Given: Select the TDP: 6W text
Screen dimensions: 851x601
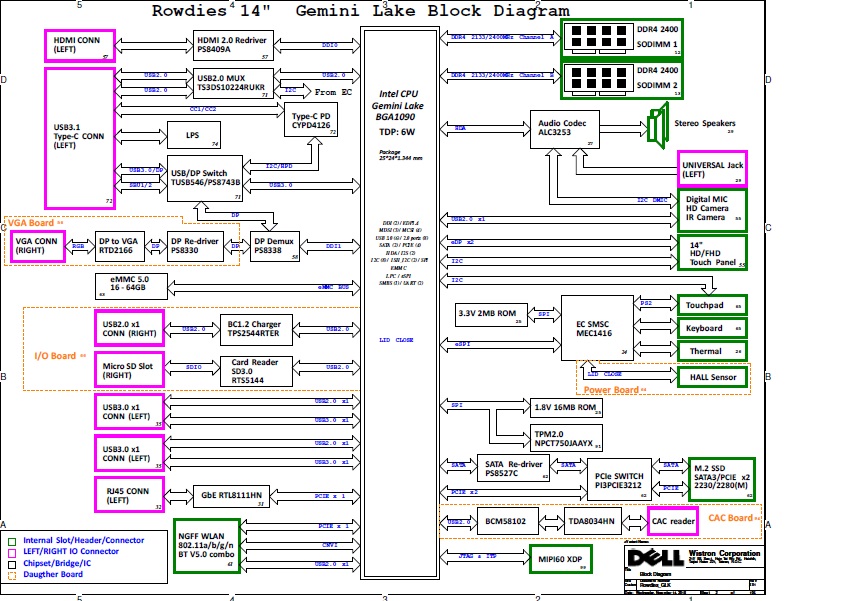Looking at the screenshot, I should pyautogui.click(x=397, y=132).
